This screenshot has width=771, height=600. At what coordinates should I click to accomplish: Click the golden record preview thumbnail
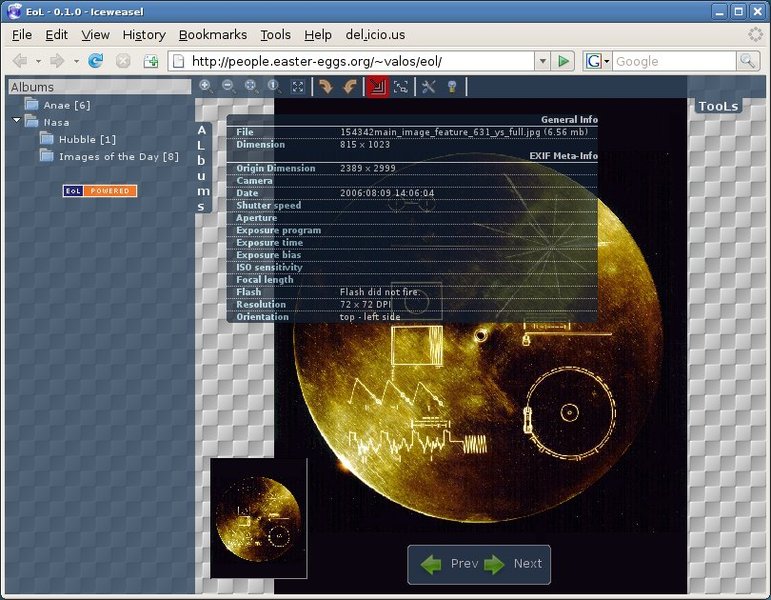259,518
